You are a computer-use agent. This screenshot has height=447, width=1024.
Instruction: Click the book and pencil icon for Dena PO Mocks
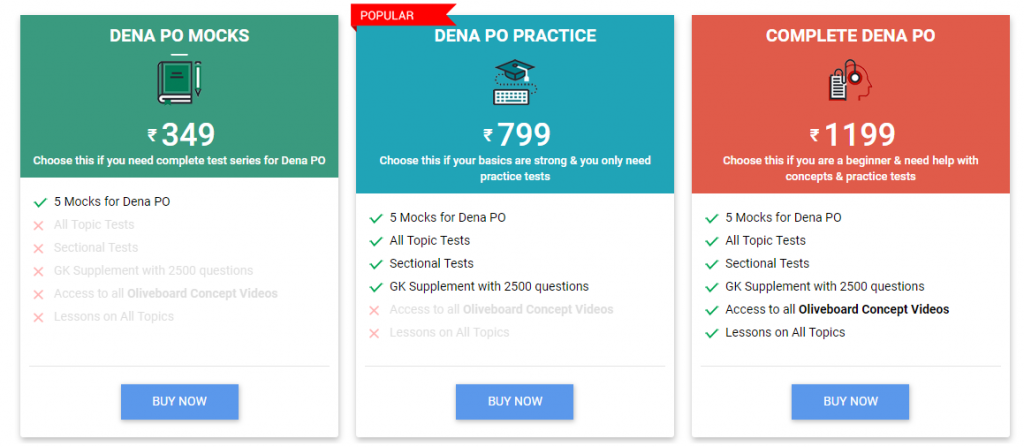179,83
